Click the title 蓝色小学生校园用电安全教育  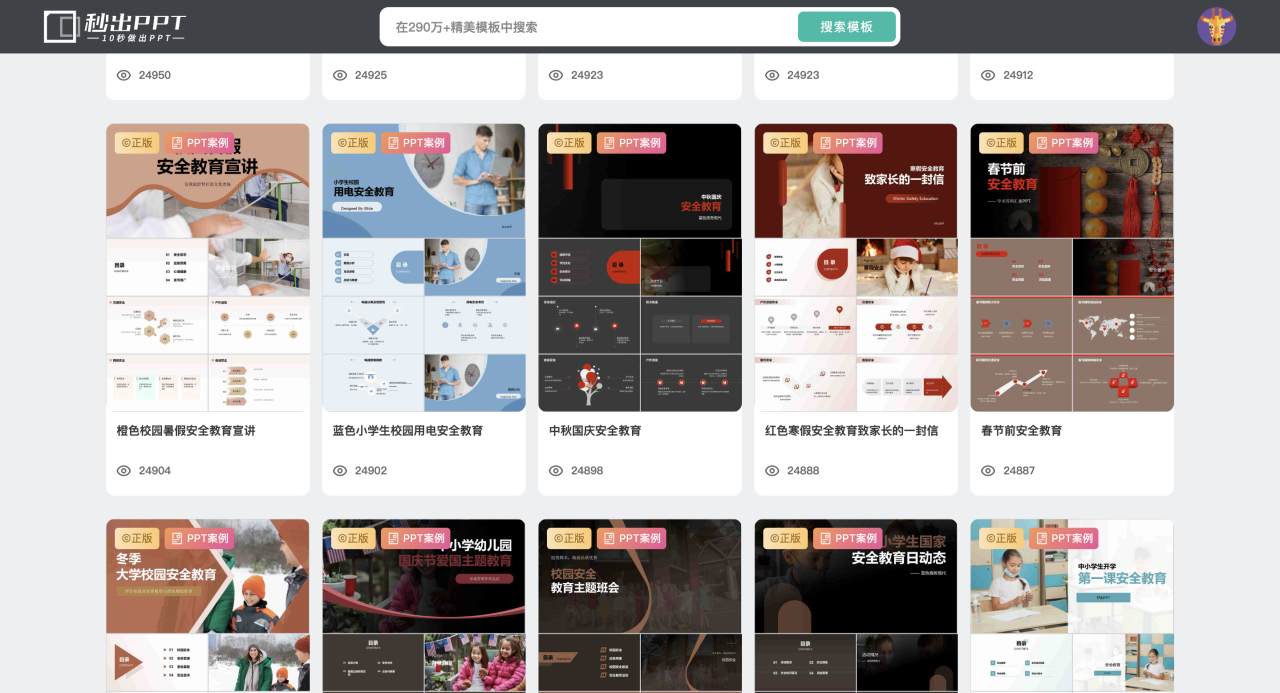[x=408, y=431]
